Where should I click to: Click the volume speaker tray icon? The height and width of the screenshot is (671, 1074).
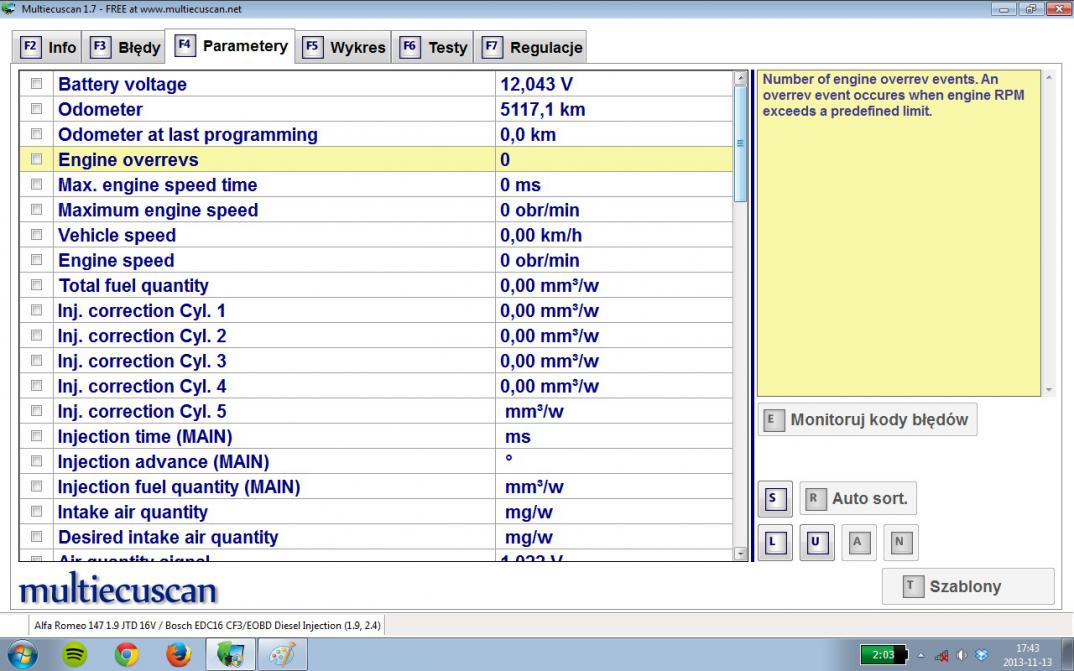962,655
